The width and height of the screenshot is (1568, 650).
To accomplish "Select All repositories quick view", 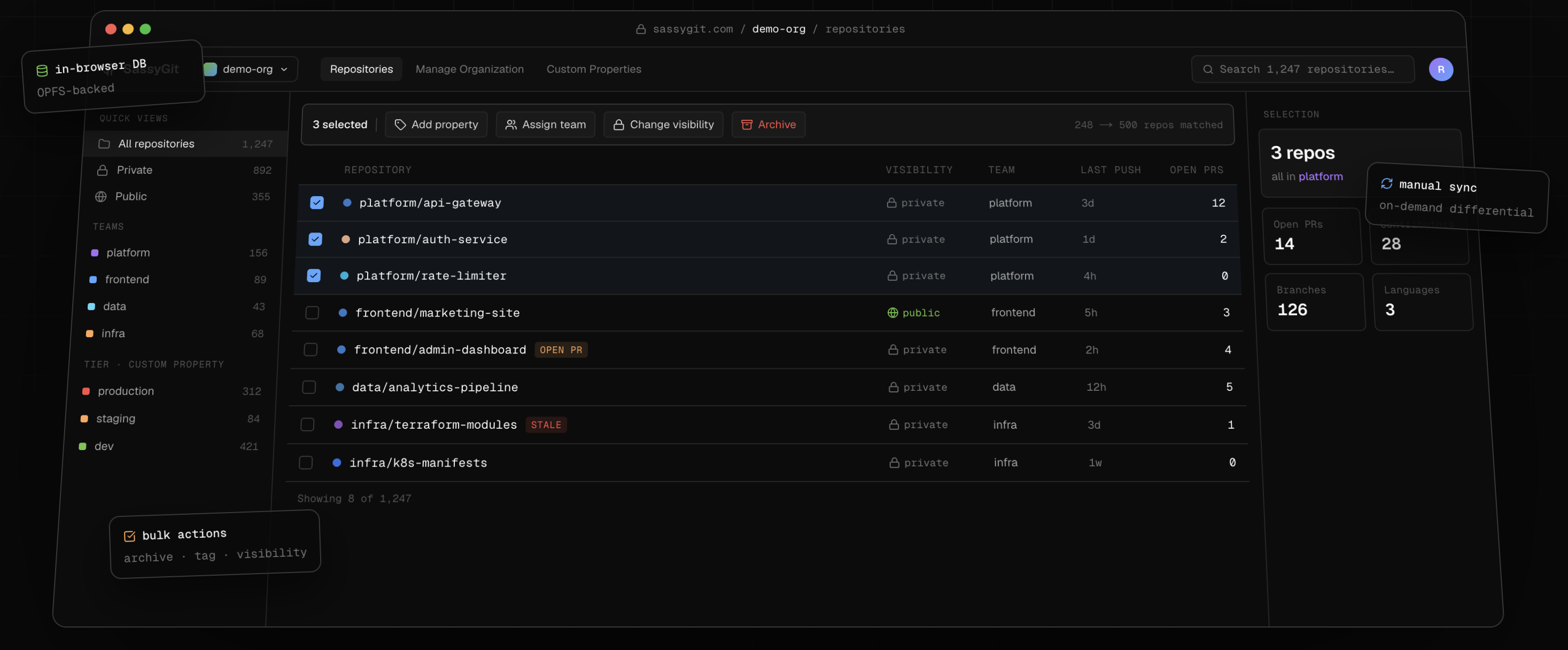I will [x=185, y=144].
